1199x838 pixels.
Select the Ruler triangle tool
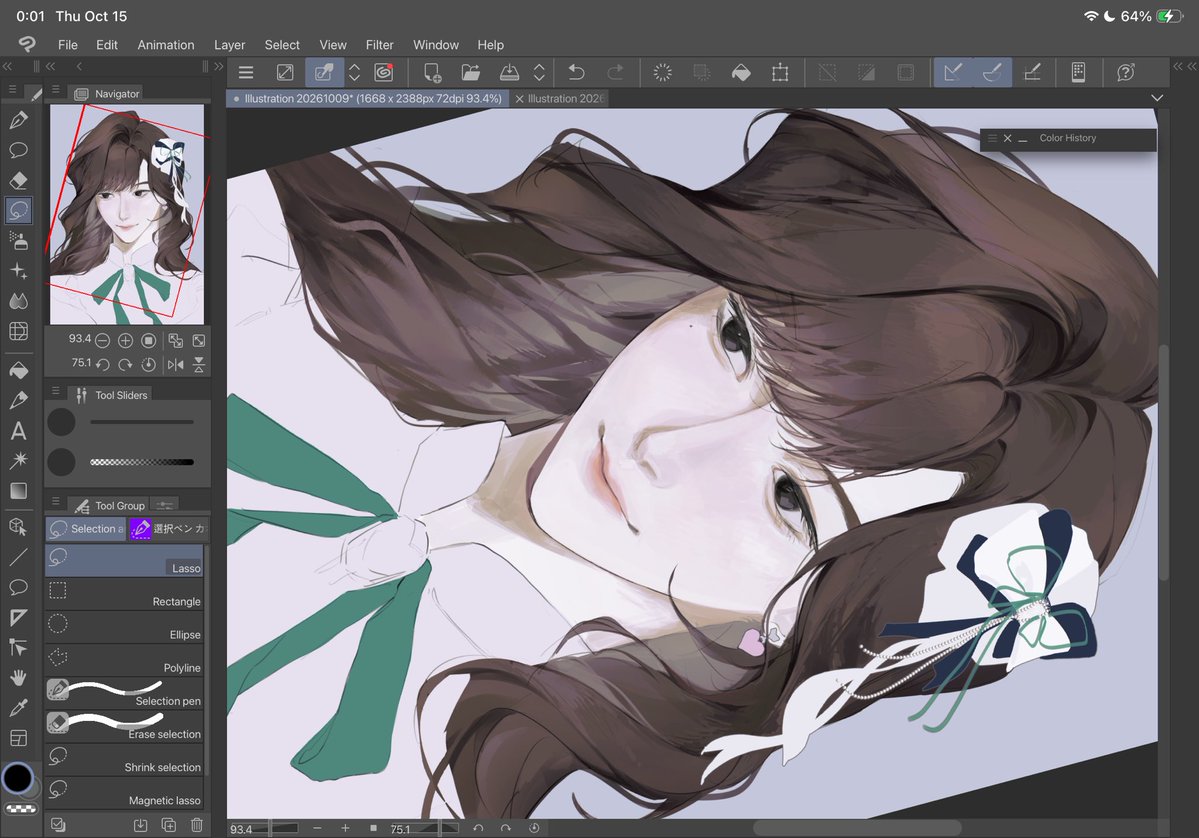18,617
